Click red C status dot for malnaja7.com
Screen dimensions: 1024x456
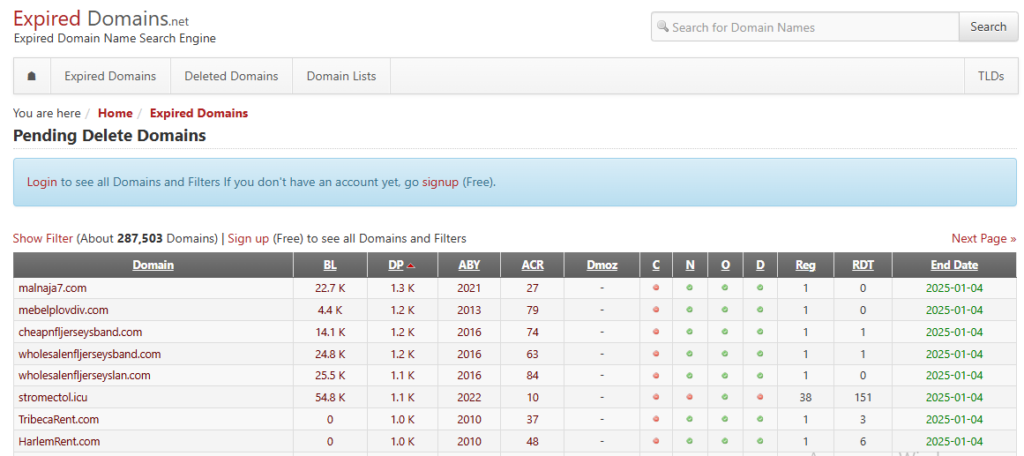point(656,288)
